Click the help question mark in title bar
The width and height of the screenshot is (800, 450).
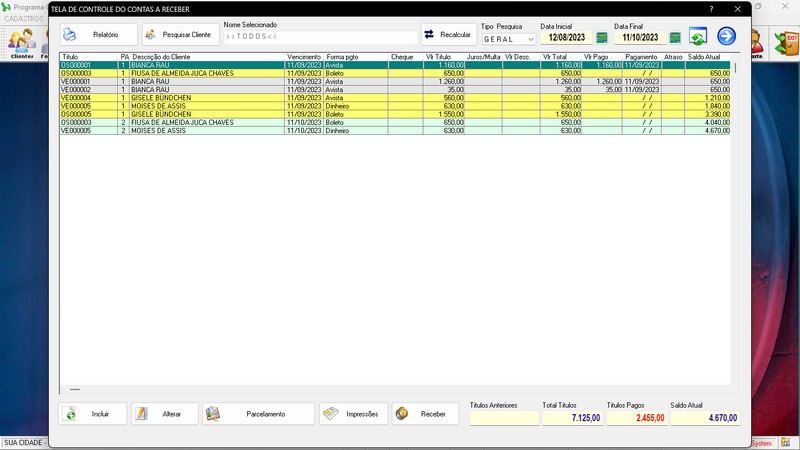coord(711,9)
